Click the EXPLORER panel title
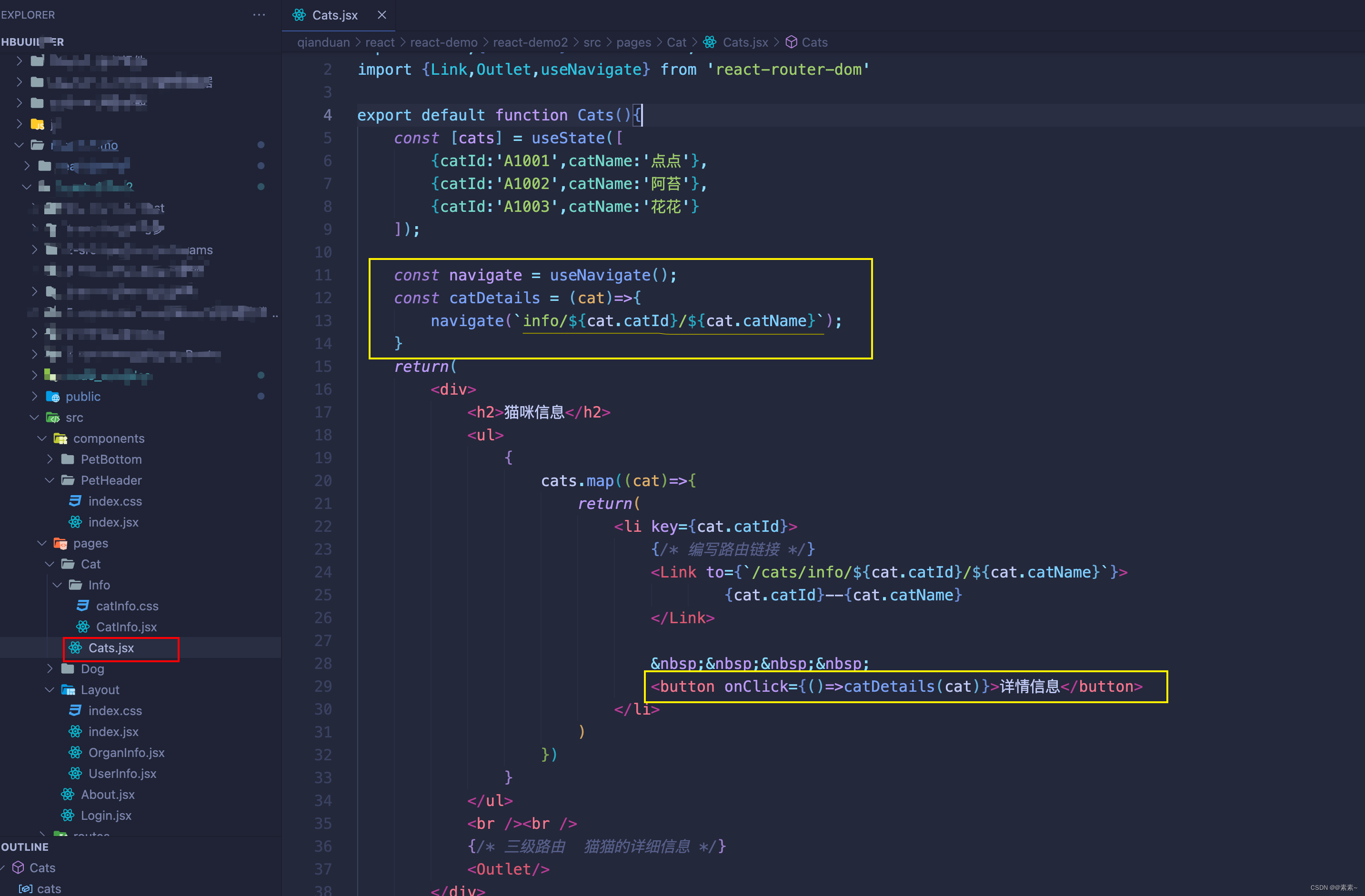1365x896 pixels. pos(28,15)
